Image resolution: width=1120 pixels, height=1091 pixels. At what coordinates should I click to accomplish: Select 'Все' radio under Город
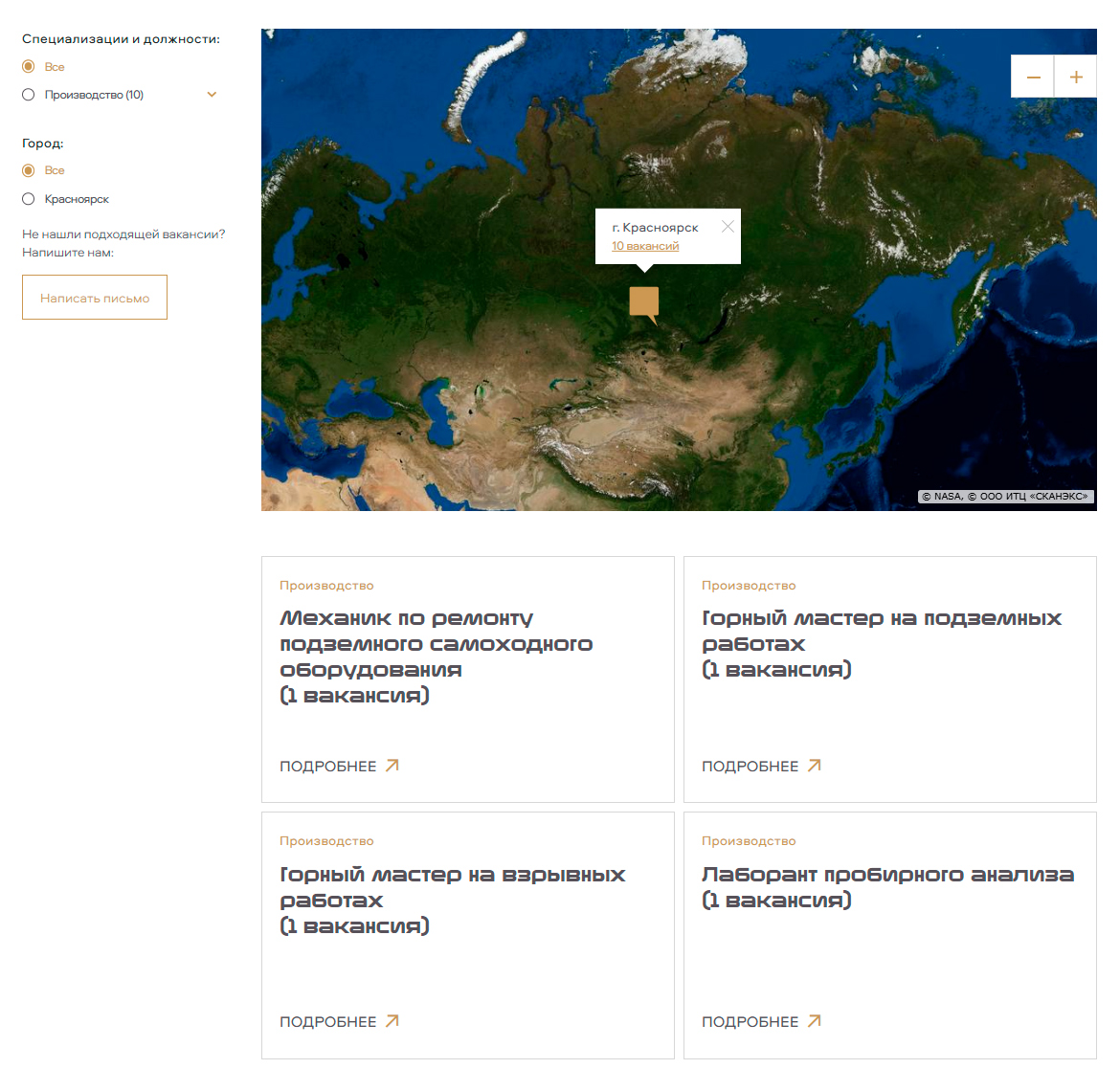(29, 170)
